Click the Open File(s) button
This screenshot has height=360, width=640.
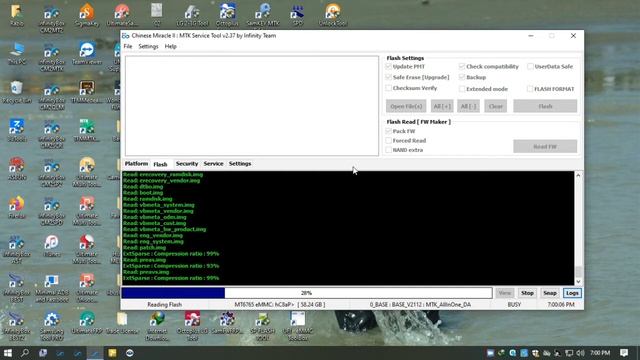tap(406, 106)
